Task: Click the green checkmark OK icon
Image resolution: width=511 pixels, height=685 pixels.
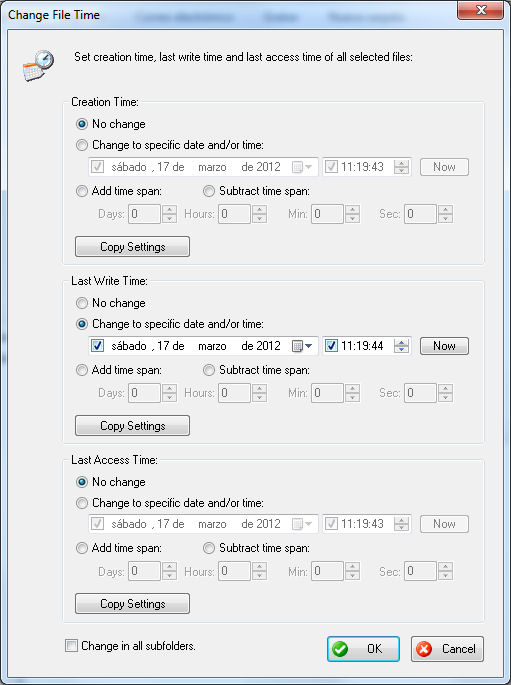Action: click(340, 649)
